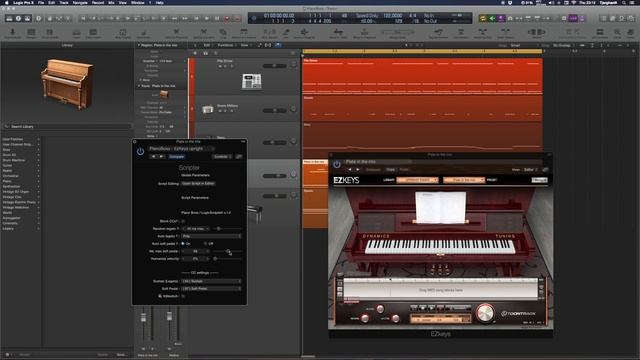Open the Scripter preset name dropdown
This screenshot has height=360, width=640.
(x=181, y=149)
